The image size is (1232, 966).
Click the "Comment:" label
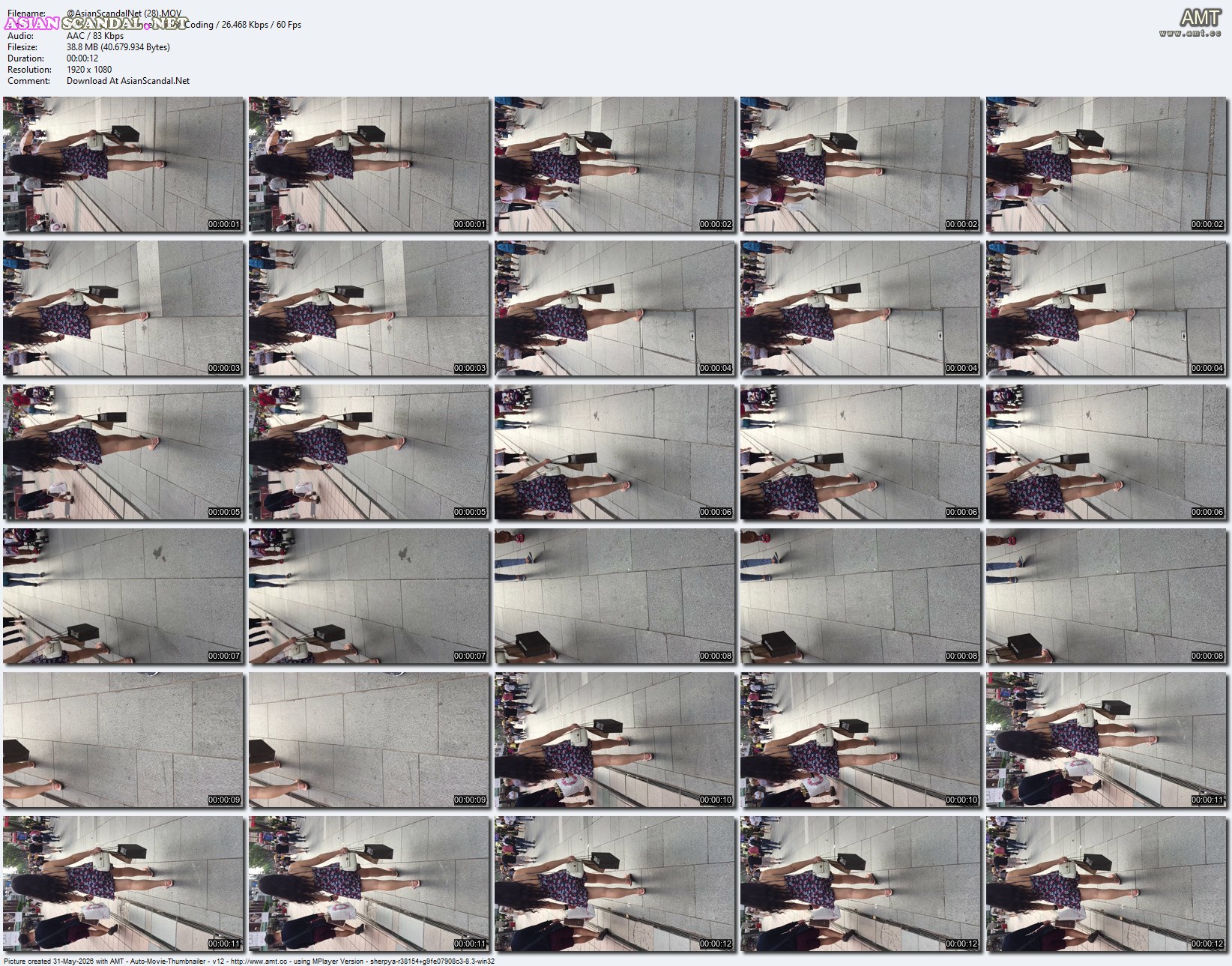(28, 81)
